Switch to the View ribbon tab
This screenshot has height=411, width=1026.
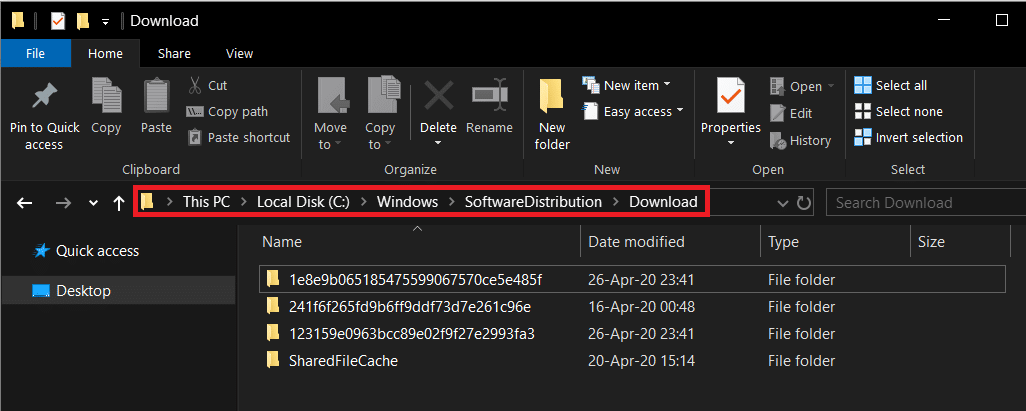pos(239,53)
